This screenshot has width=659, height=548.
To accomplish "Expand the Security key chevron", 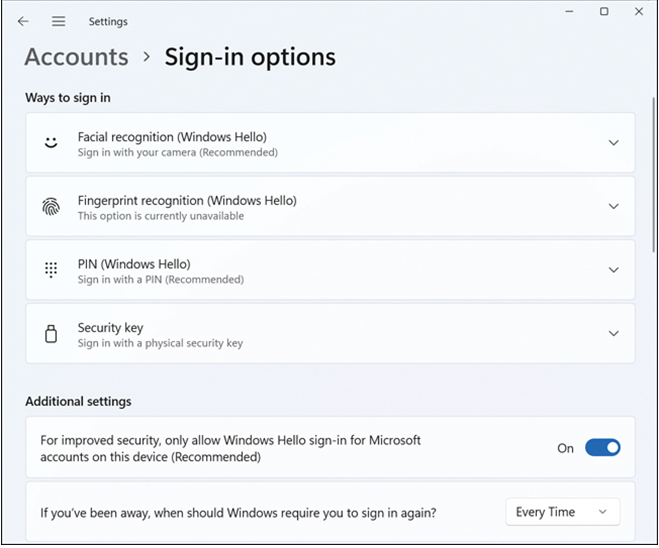I will point(614,334).
